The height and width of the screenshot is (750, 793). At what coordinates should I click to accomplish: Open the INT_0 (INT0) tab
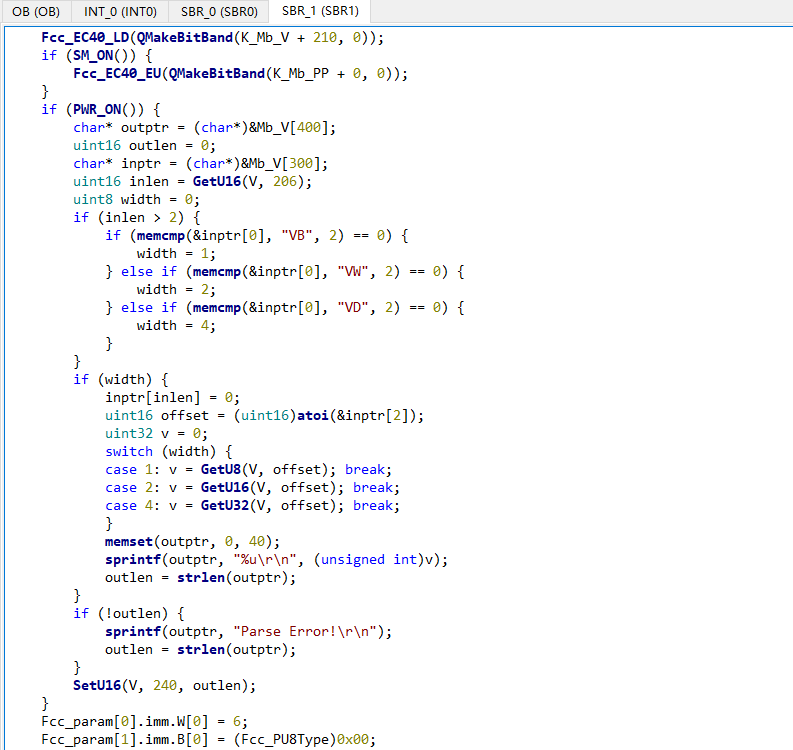(120, 11)
